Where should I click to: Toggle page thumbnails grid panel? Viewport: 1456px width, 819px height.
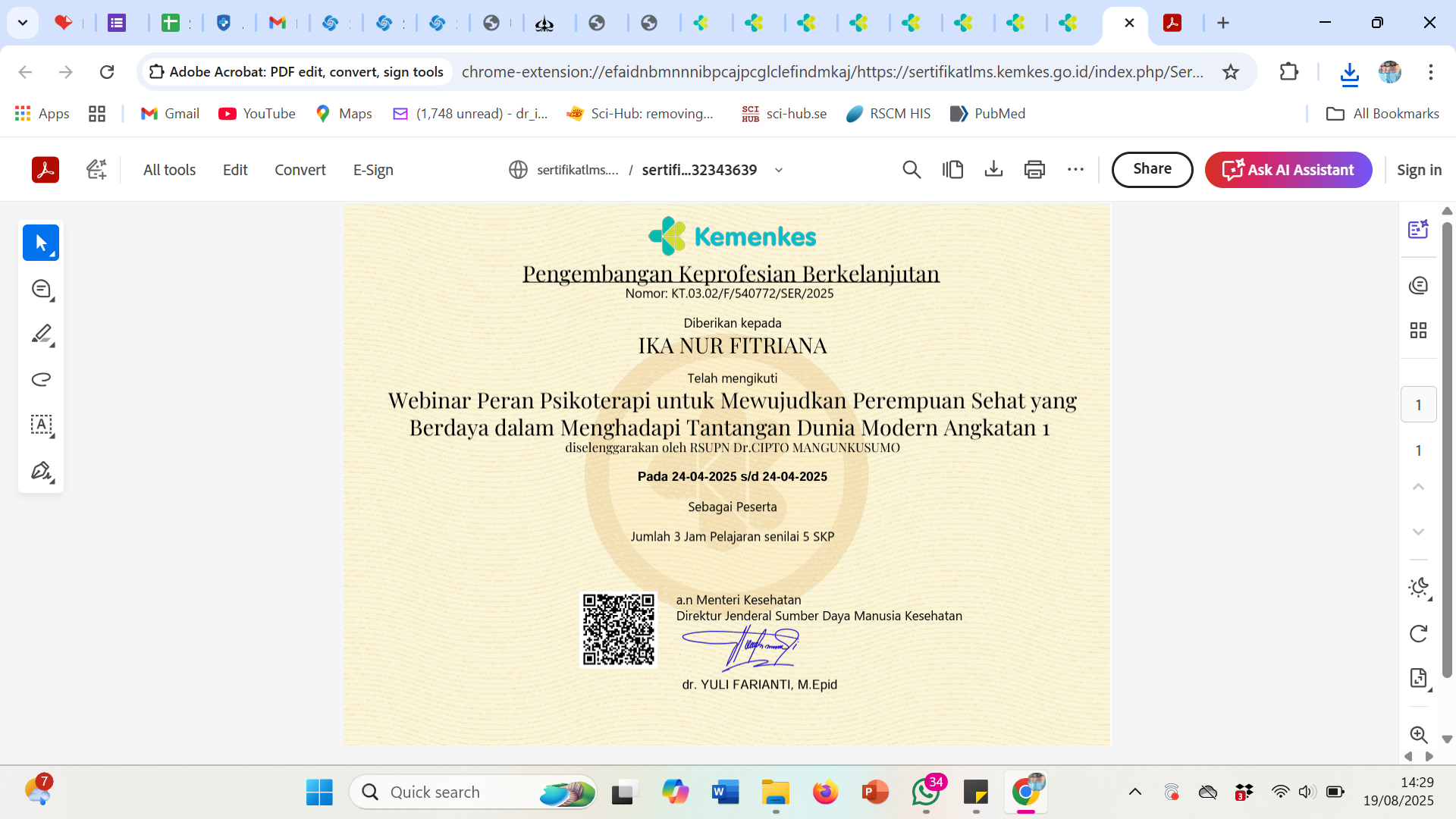pos(1418,330)
